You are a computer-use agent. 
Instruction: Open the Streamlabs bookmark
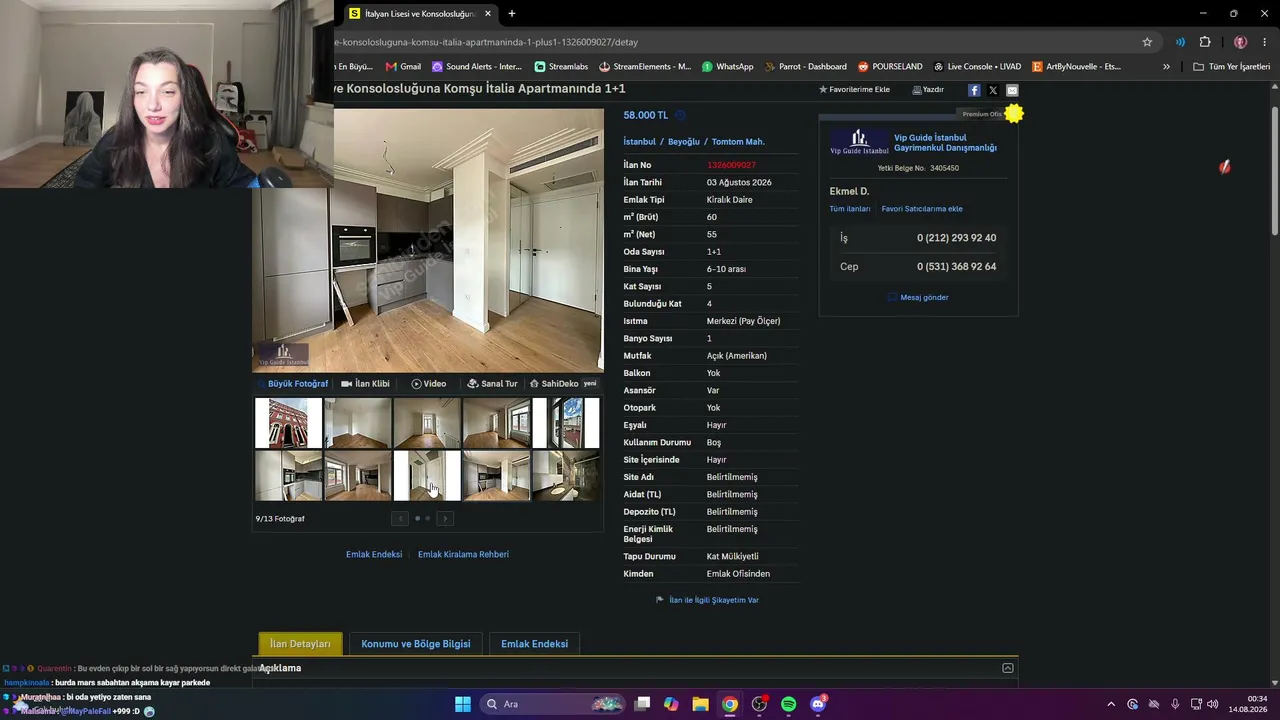click(561, 67)
